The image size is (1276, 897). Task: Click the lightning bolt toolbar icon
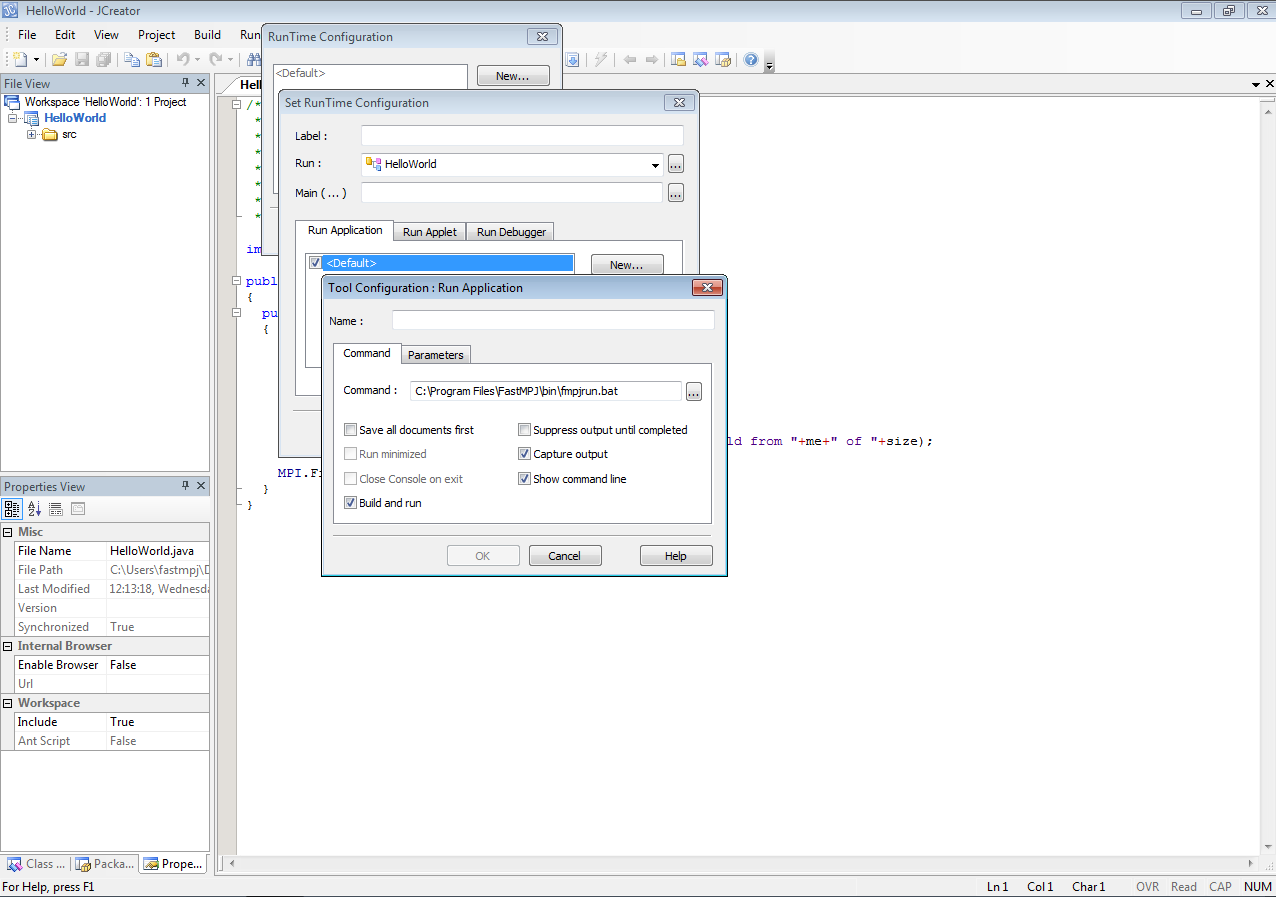click(x=601, y=60)
